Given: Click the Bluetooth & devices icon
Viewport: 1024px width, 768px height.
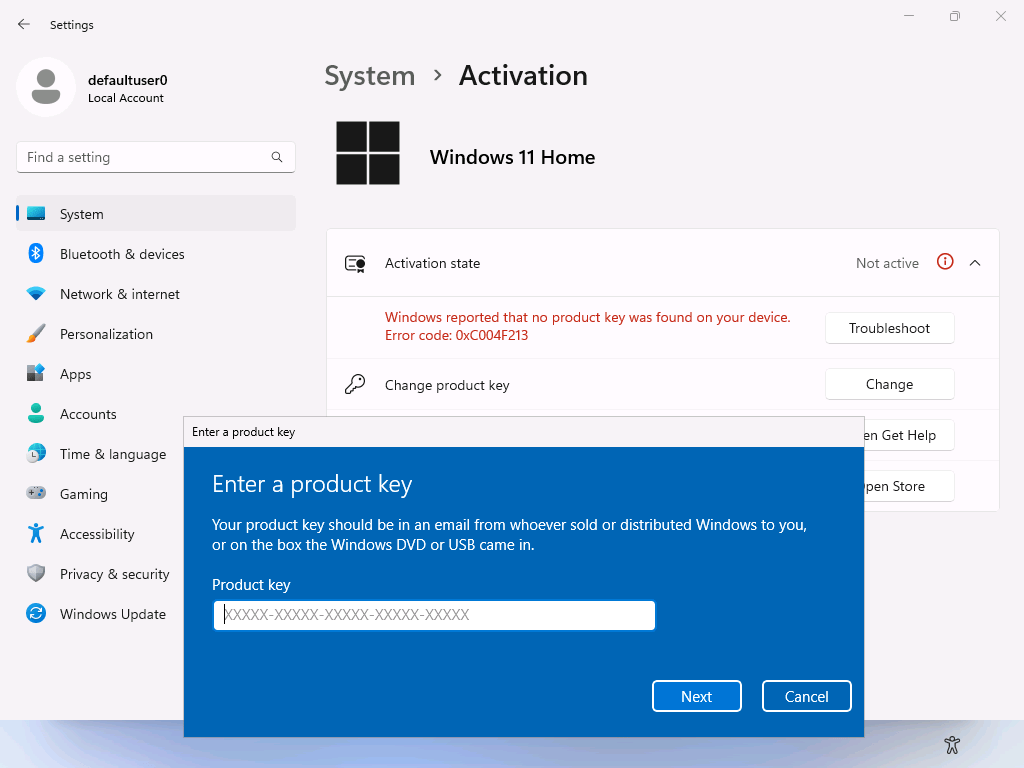Looking at the screenshot, I should (x=36, y=254).
